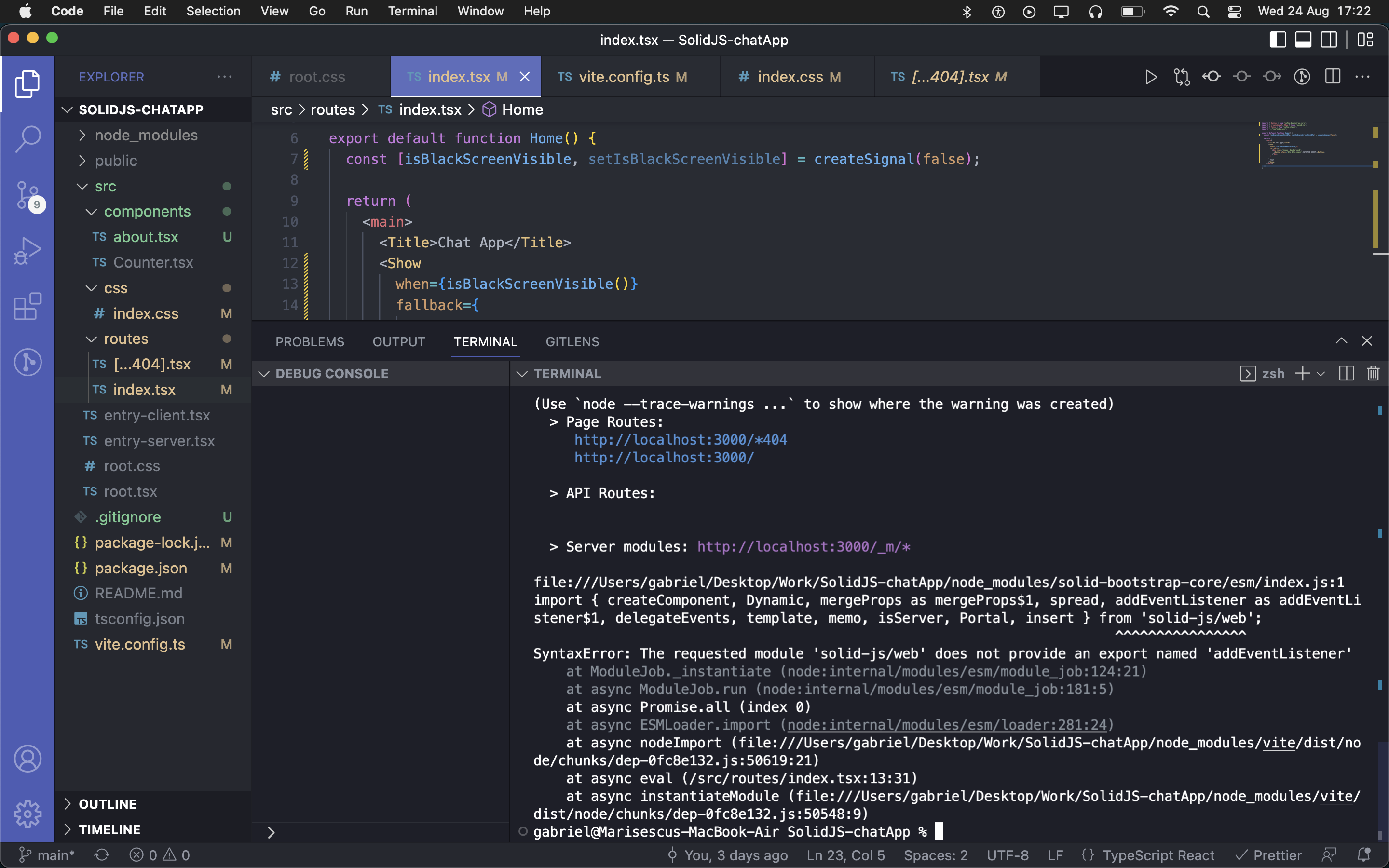
Task: Open the Source Control view showing 9 changes
Action: [x=27, y=195]
